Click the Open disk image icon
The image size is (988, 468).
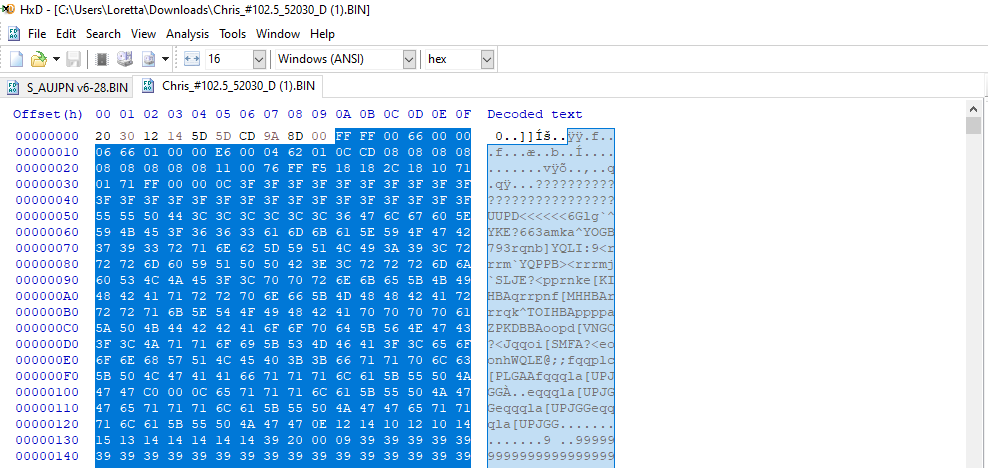[149, 60]
